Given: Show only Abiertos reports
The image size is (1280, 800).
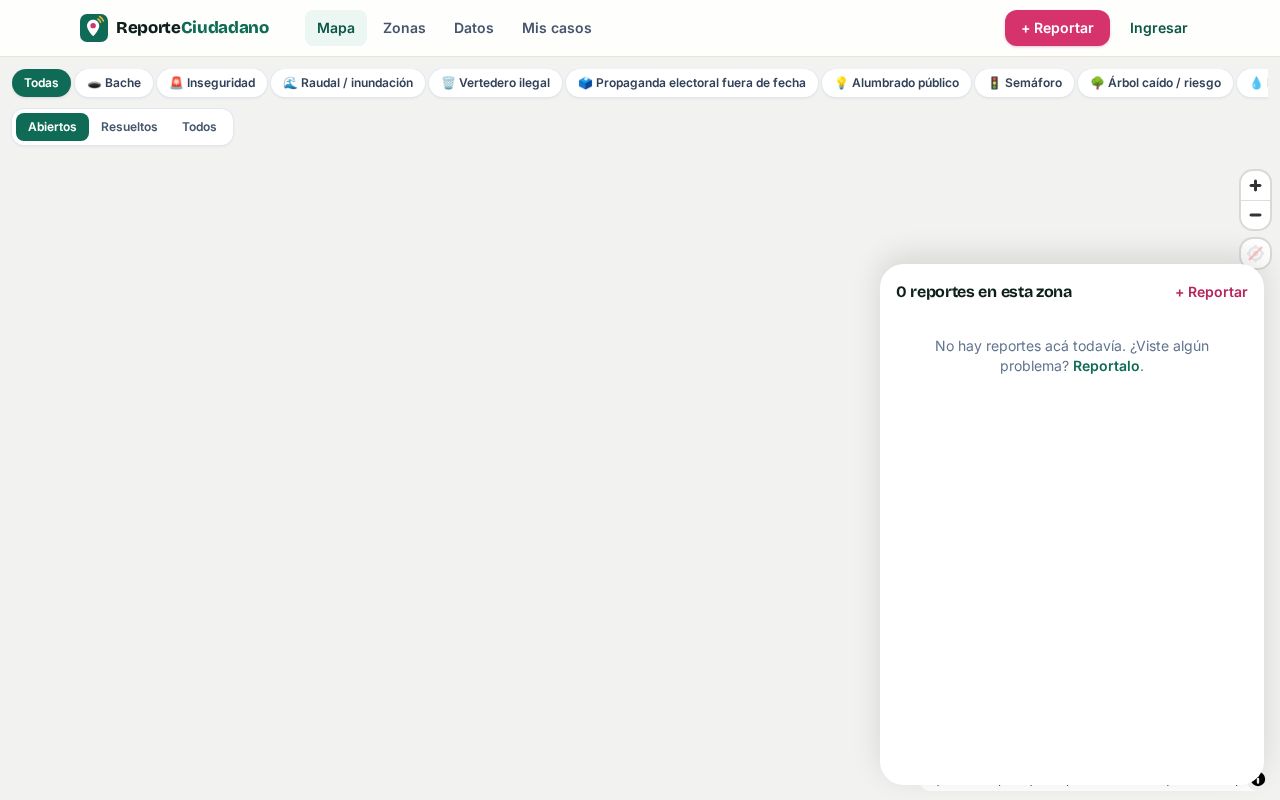Looking at the screenshot, I should [52, 127].
